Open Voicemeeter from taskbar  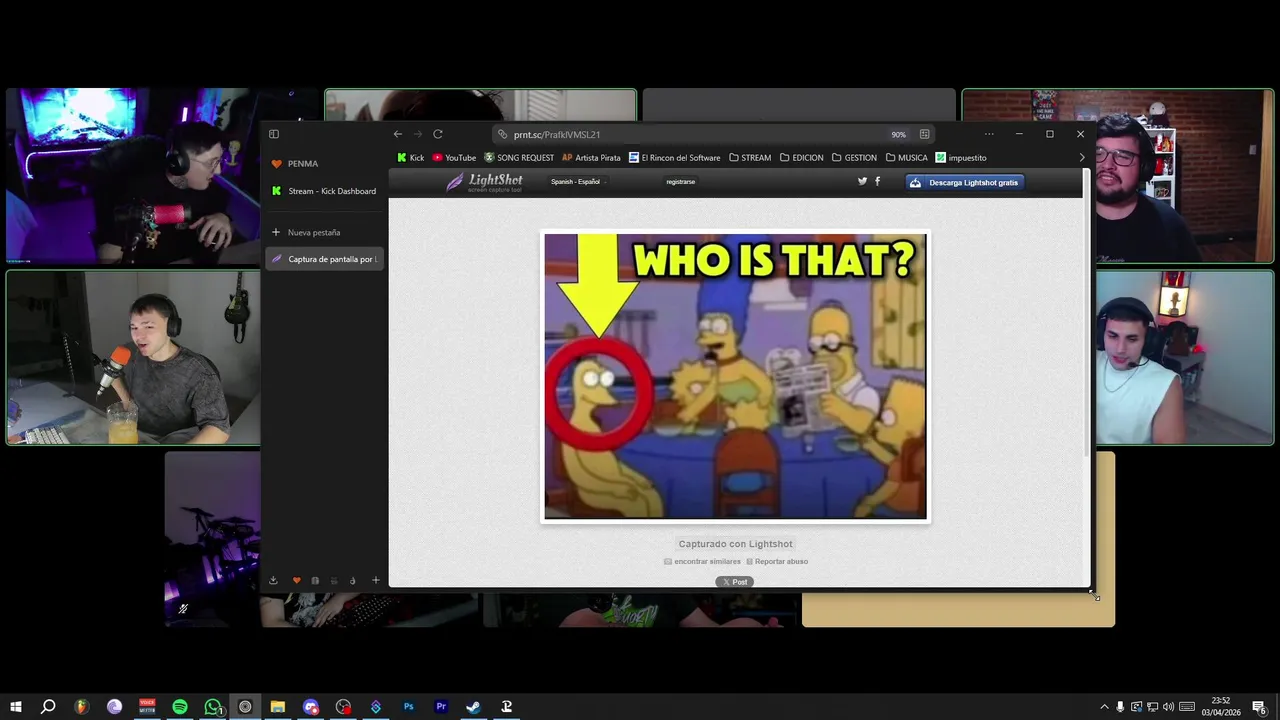point(147,707)
